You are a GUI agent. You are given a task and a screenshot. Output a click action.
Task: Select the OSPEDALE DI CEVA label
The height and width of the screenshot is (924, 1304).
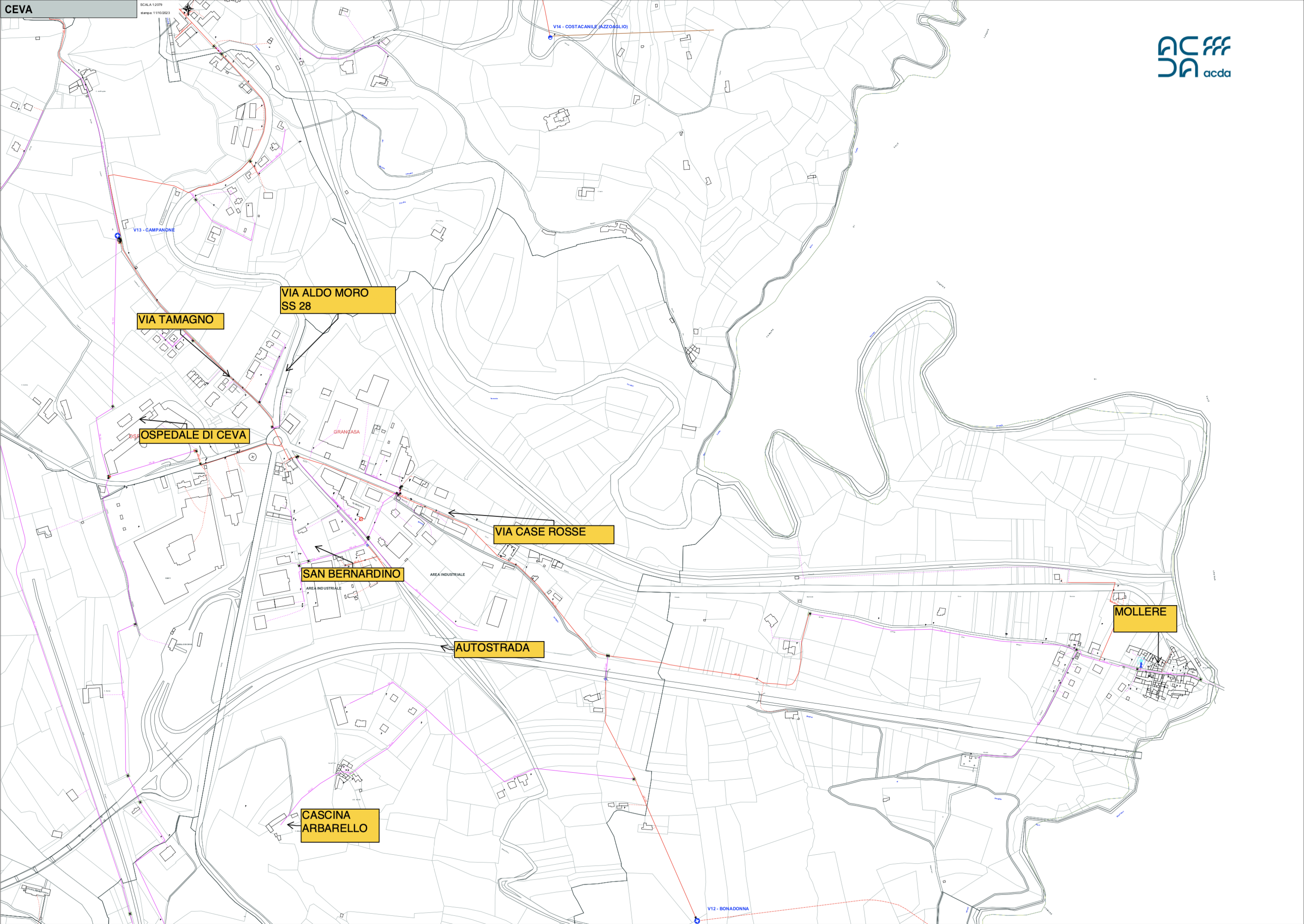tap(194, 436)
